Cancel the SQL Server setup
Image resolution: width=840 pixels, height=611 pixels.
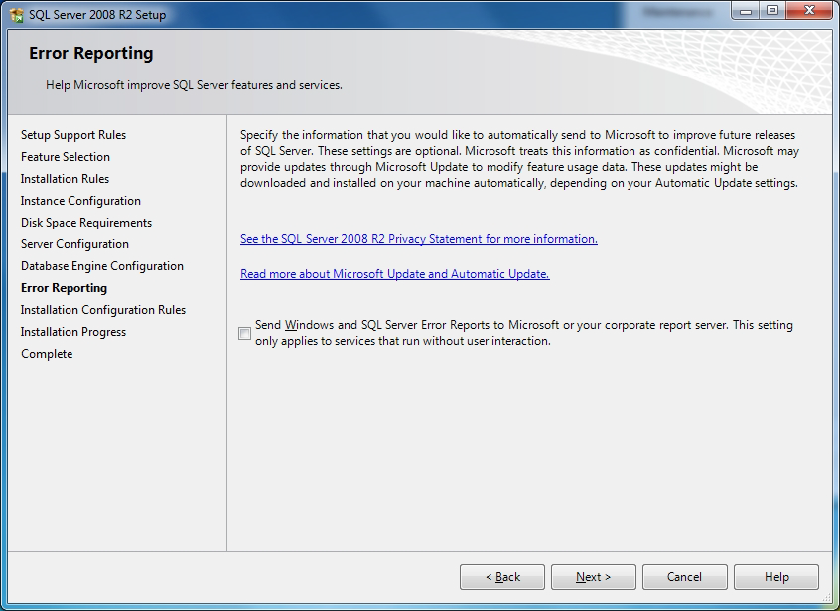[x=684, y=577]
